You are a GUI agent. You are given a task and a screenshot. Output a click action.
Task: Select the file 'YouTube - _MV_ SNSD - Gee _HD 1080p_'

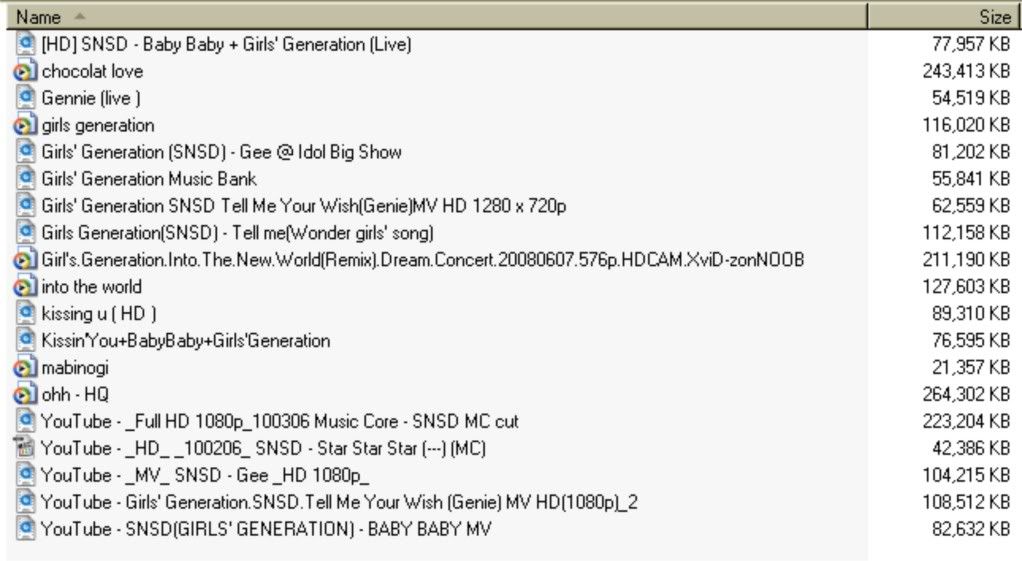point(205,476)
